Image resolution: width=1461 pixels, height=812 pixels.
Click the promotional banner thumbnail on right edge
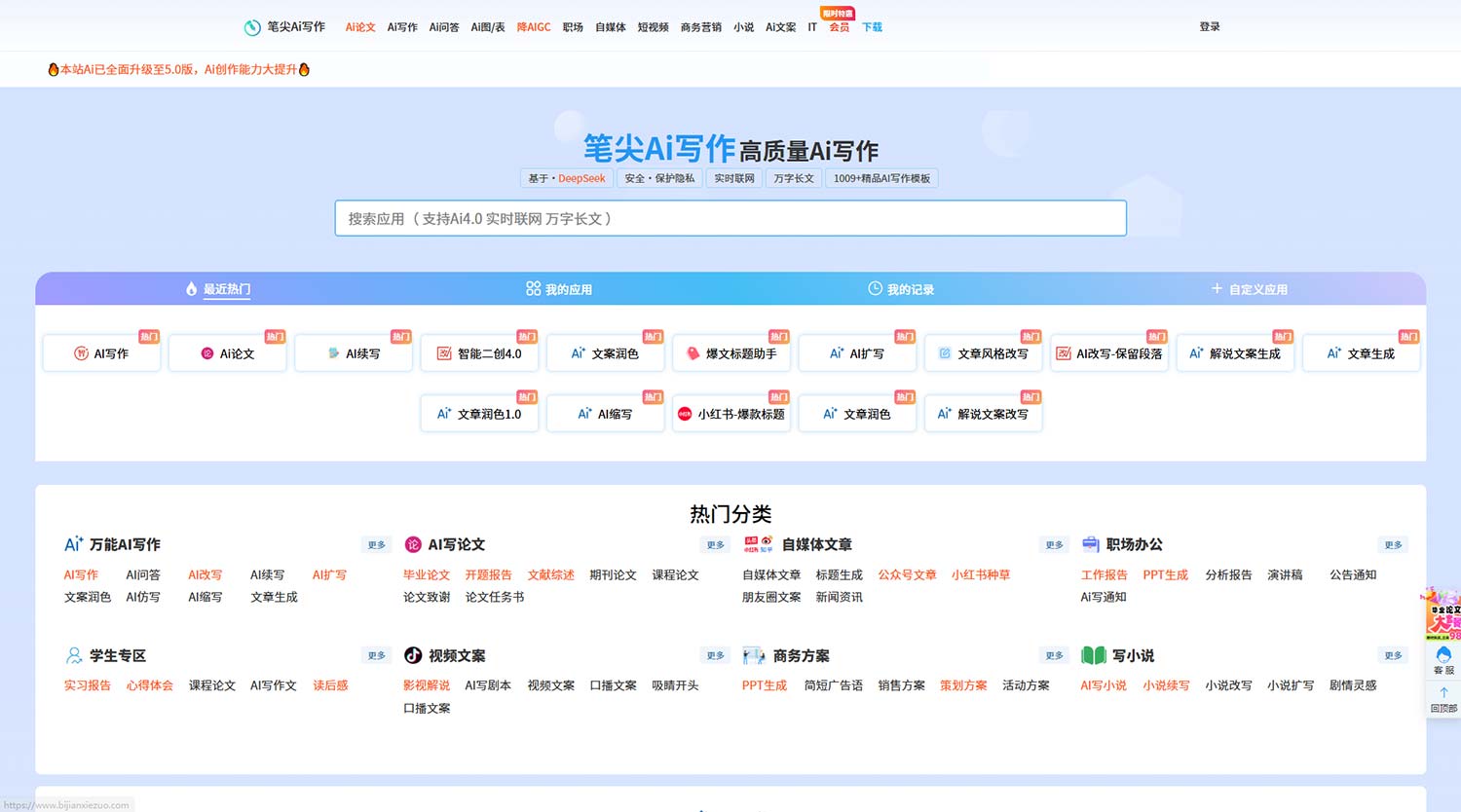tap(1443, 612)
